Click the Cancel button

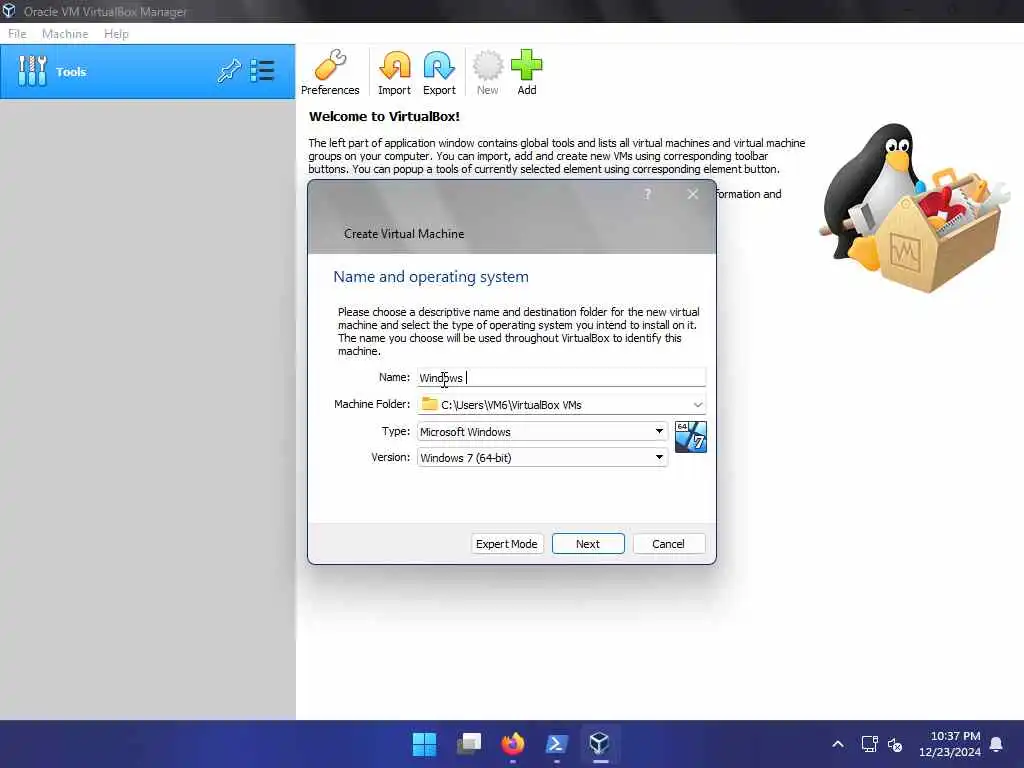[668, 544]
